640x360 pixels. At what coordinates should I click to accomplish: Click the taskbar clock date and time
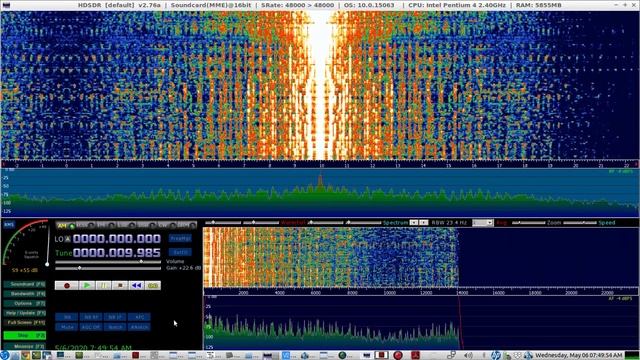click(x=579, y=356)
